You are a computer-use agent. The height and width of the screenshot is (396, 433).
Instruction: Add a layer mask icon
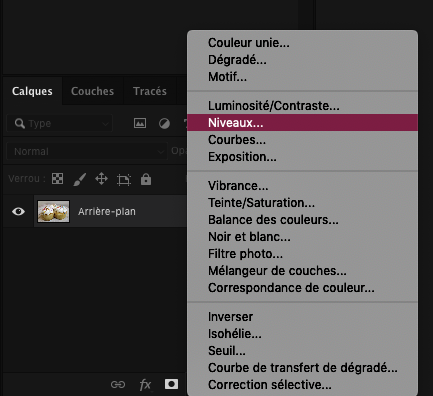[171, 384]
